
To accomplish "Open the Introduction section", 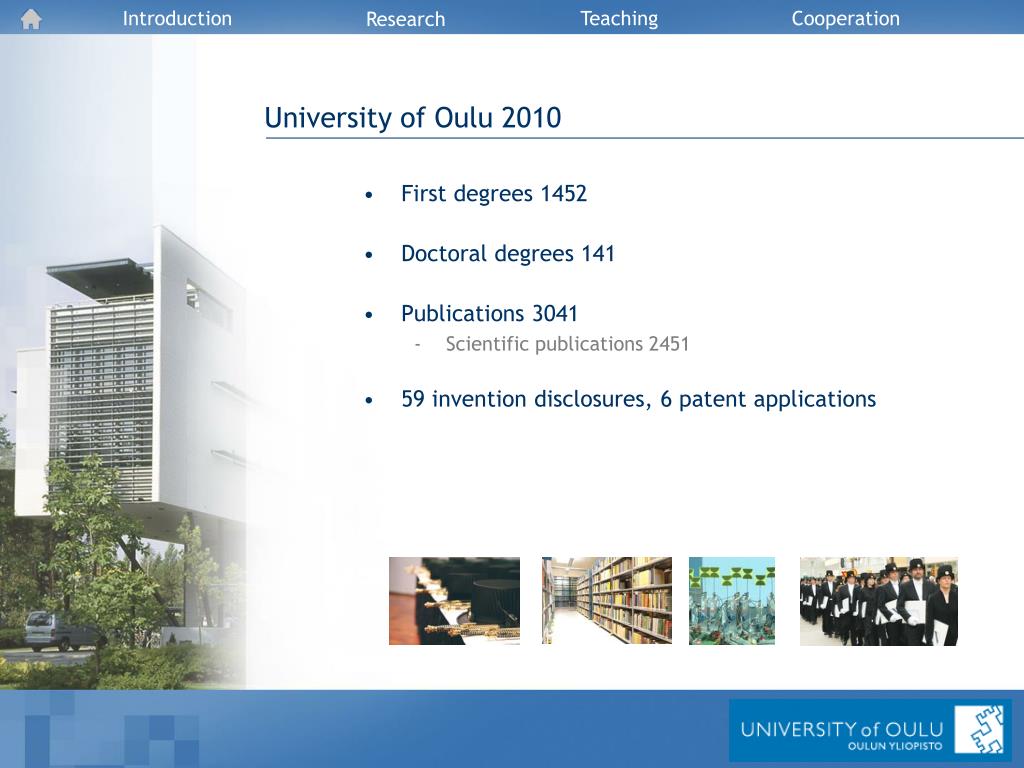I will coord(177,18).
